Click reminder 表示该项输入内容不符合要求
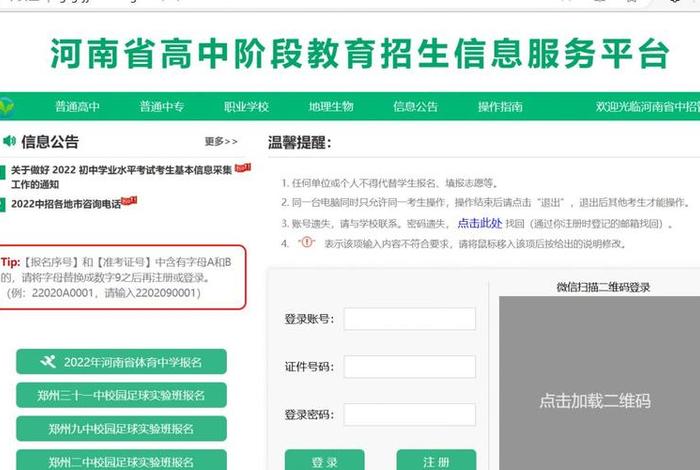This screenshot has width=700, height=470. [x=476, y=244]
